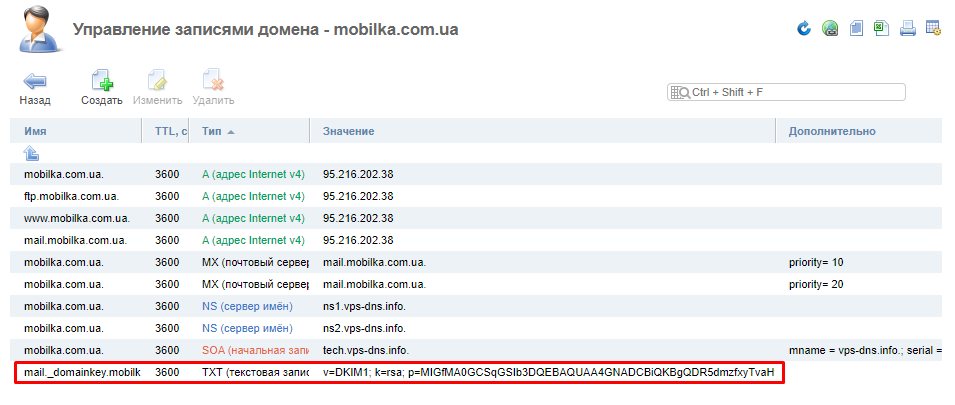Click the printer icon
The image size is (955, 405).
point(908,28)
